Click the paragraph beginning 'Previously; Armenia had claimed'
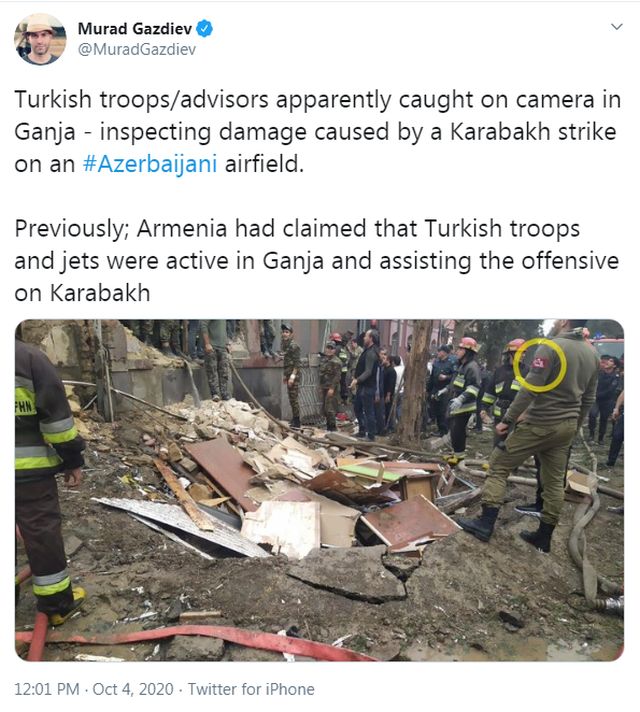This screenshot has width=640, height=712. (317, 261)
